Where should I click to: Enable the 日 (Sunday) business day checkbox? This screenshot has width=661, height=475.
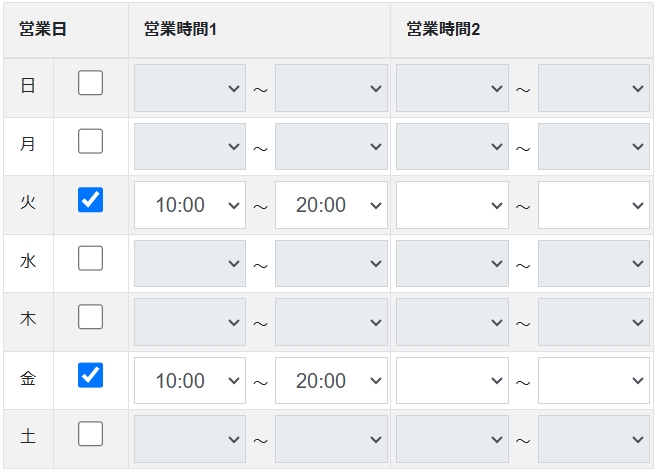pyautogui.click(x=90, y=83)
